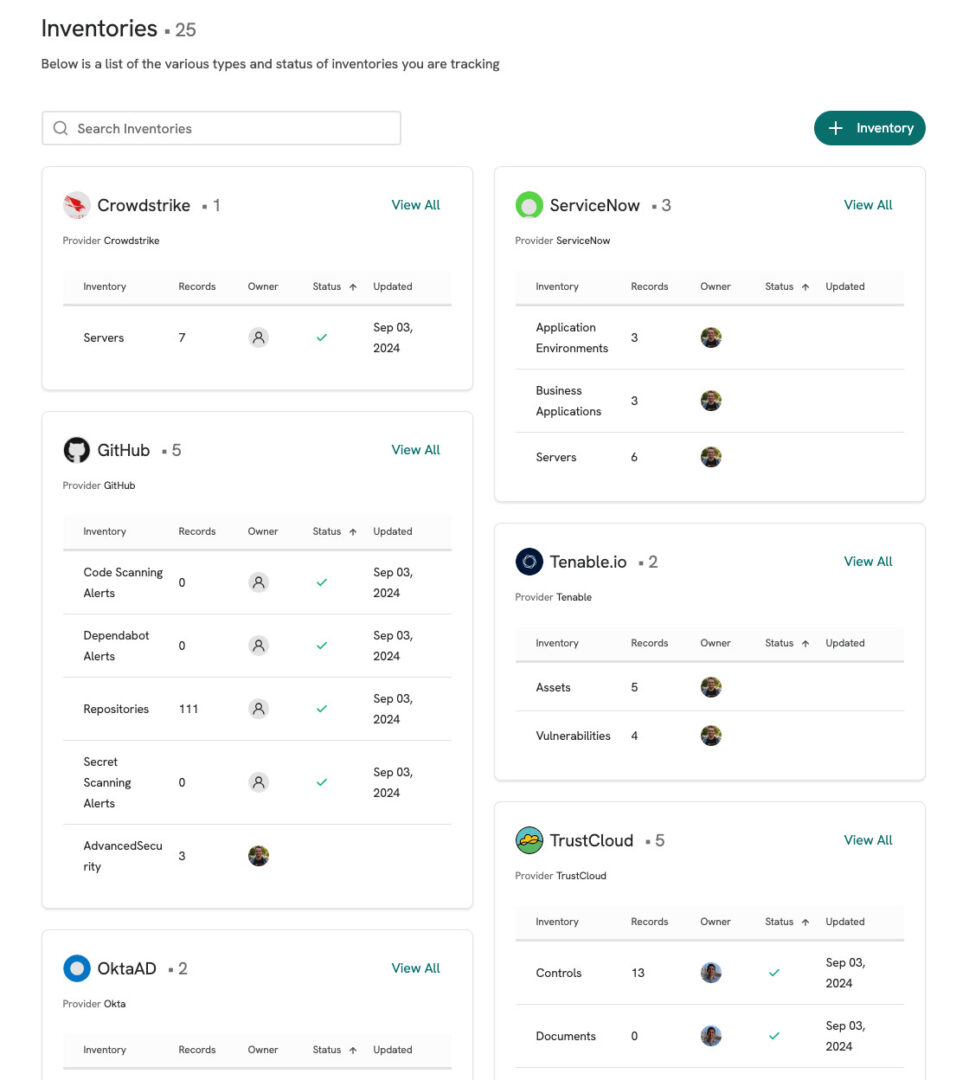
Task: Click the Records header in Tenable.io table
Action: click(x=649, y=643)
